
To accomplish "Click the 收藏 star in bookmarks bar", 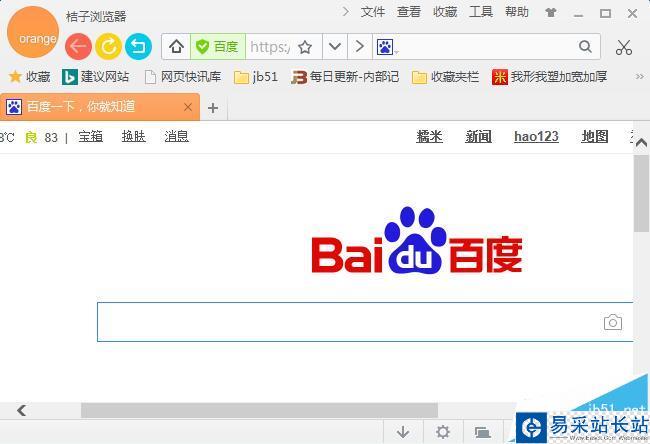I will click(x=29, y=77).
